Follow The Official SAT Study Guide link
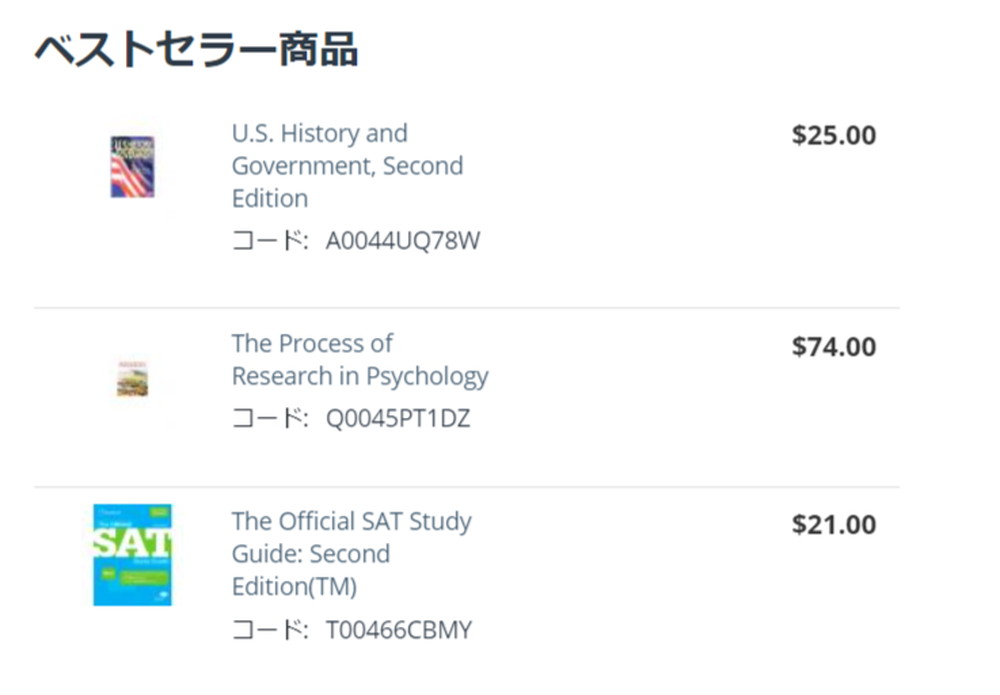Image resolution: width=1000 pixels, height=695 pixels. (x=351, y=553)
